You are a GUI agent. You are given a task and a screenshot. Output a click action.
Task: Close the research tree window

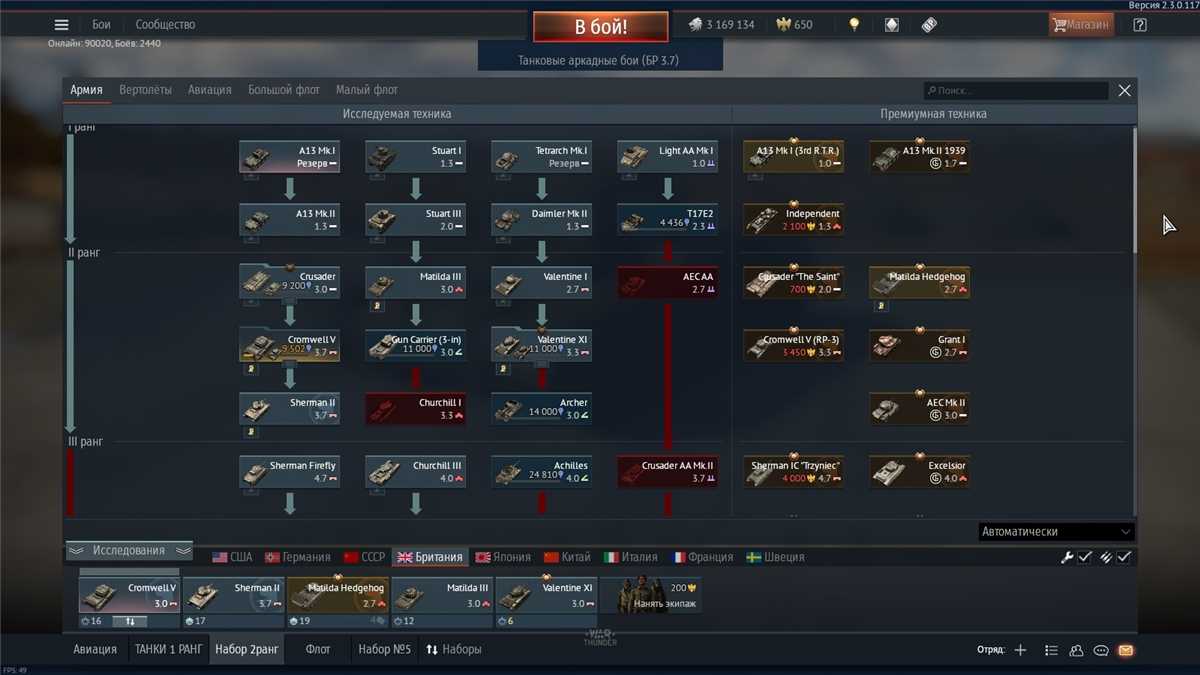(x=1124, y=90)
